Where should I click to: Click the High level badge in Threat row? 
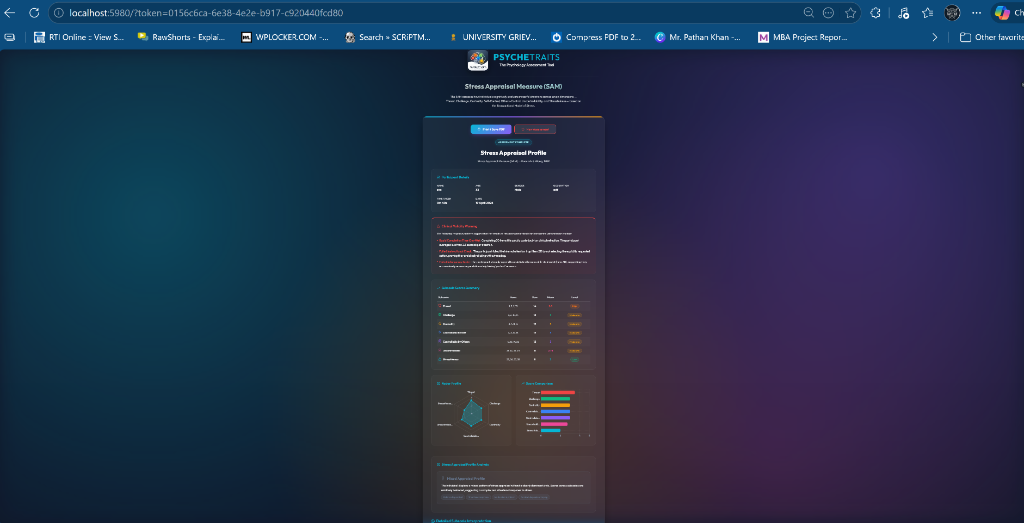(x=575, y=306)
